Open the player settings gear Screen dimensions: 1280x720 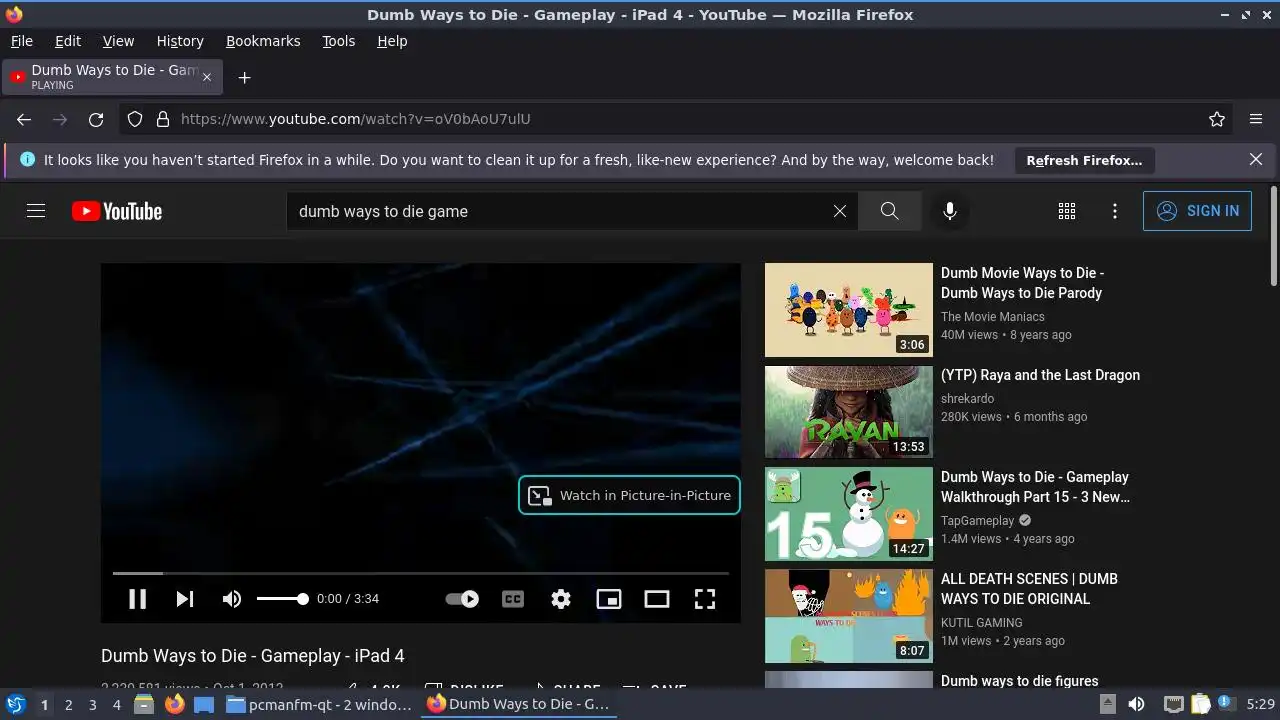coord(561,599)
